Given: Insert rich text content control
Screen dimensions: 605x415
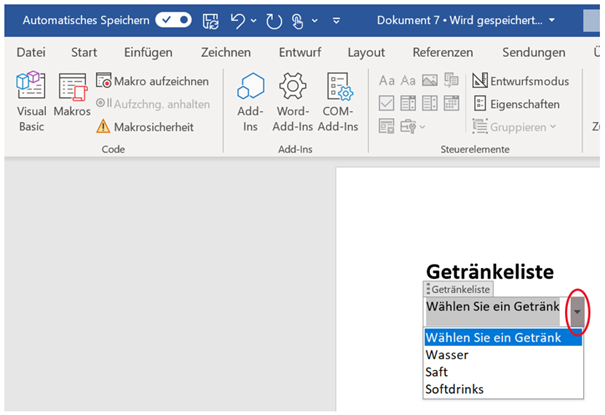Looking at the screenshot, I should click(387, 81).
